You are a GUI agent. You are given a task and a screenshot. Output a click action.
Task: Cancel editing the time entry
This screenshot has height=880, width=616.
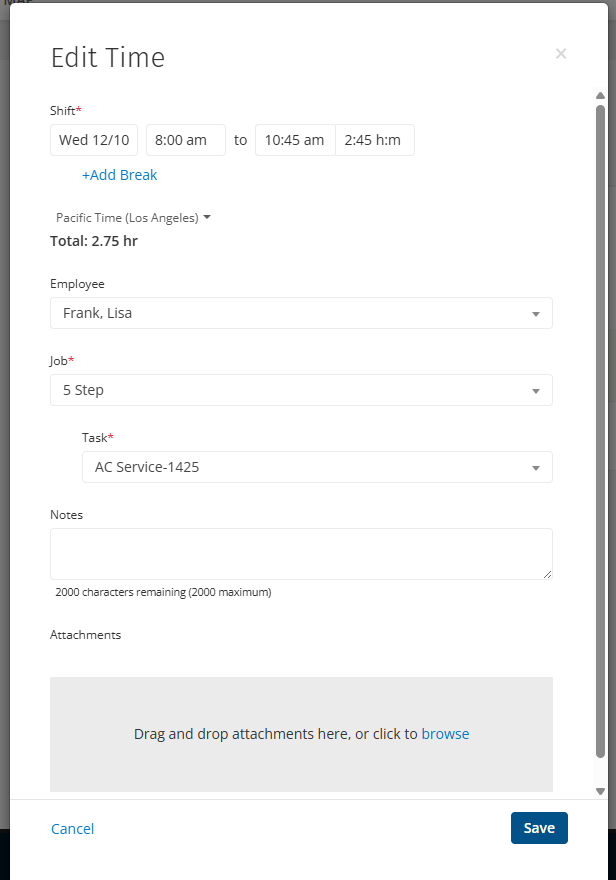[x=72, y=828]
